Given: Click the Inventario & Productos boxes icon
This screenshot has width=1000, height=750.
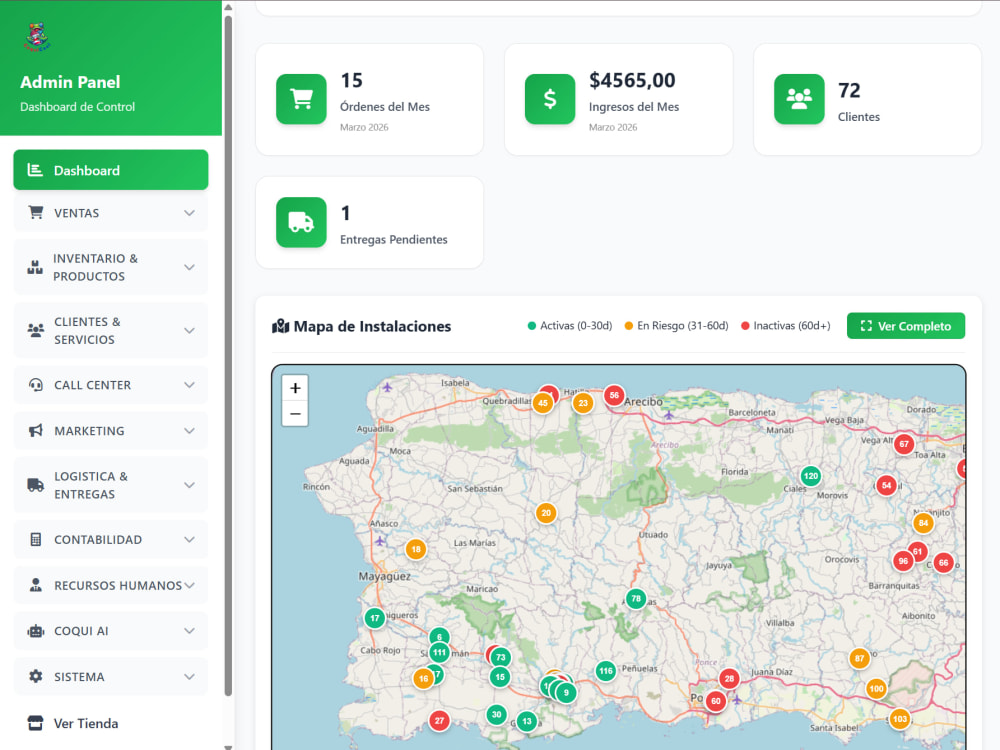Looking at the screenshot, I should click(x=35, y=267).
